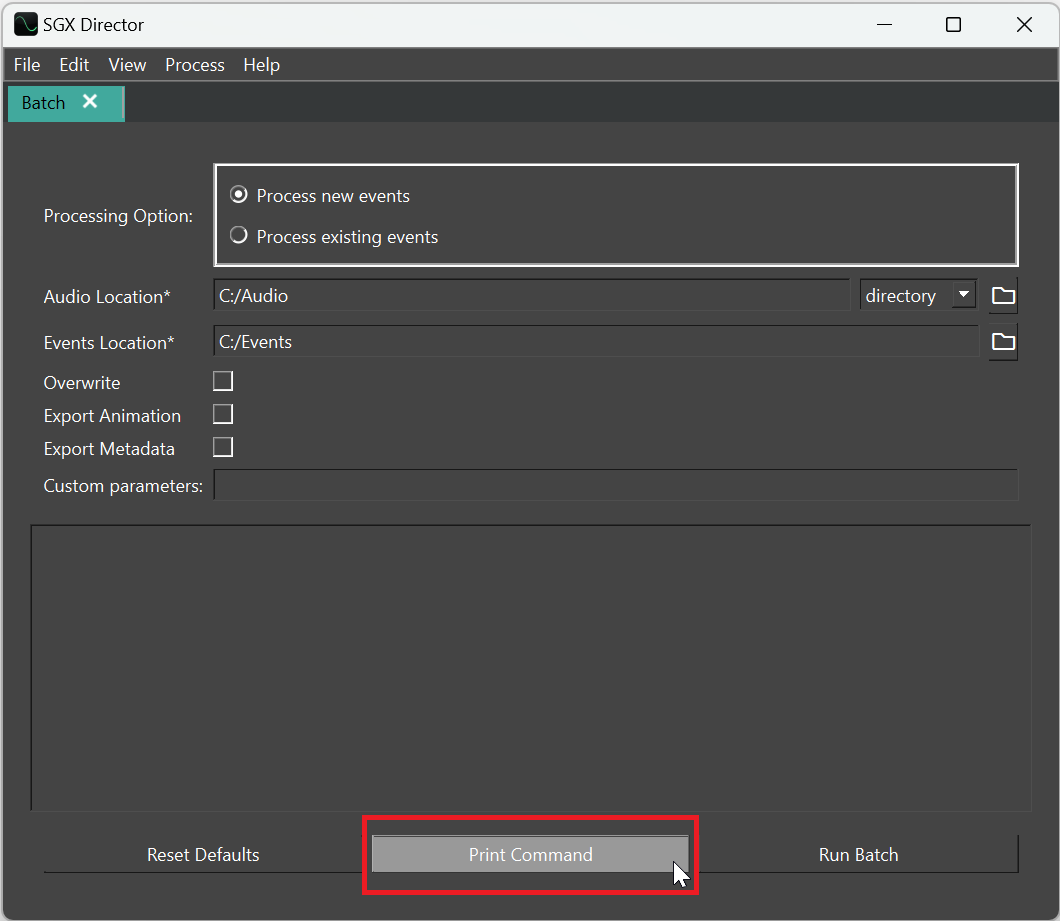Click the Events Location folder browse icon
The height and width of the screenshot is (921, 1060).
click(x=1003, y=342)
